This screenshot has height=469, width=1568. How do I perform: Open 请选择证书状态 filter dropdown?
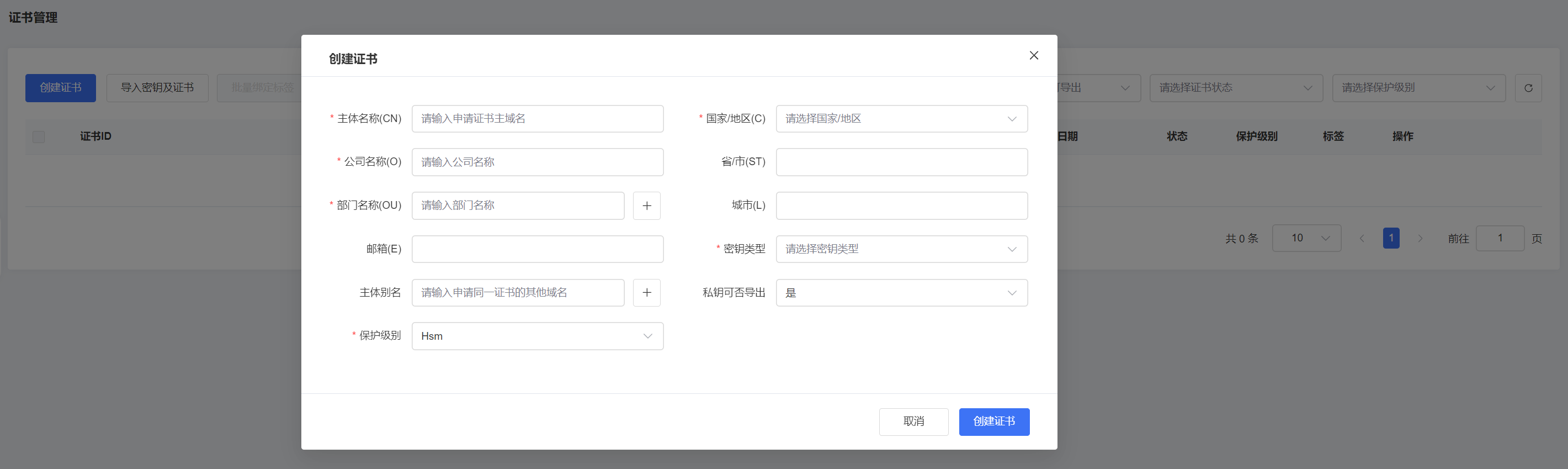(1236, 88)
